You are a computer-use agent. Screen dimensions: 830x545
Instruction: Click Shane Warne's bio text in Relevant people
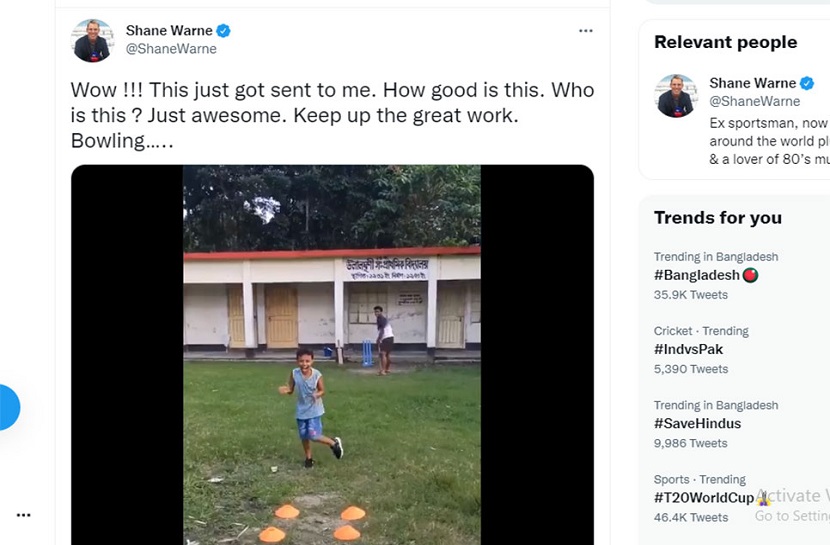click(x=770, y=141)
